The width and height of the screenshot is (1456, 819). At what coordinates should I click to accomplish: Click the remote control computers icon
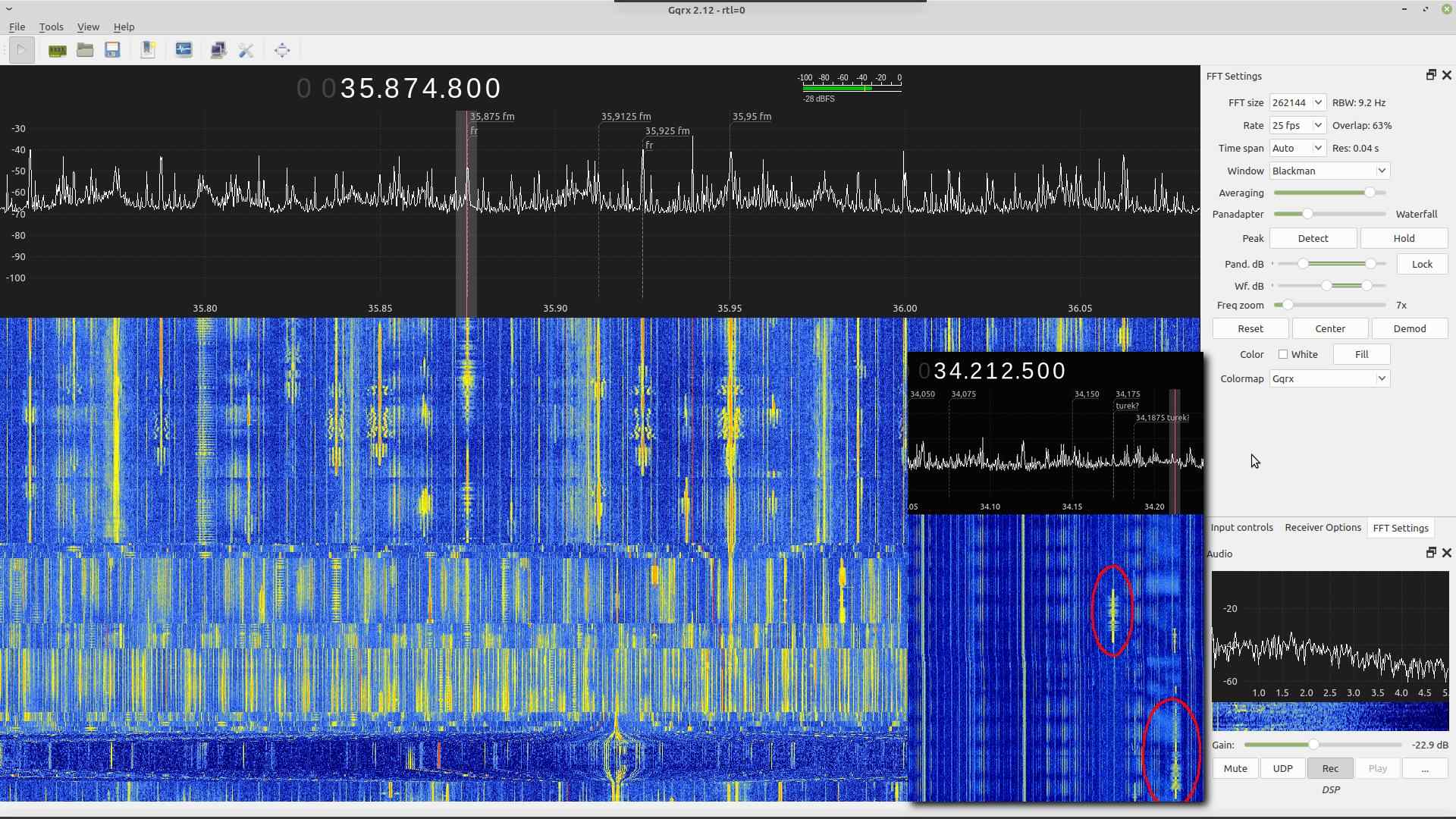218,51
